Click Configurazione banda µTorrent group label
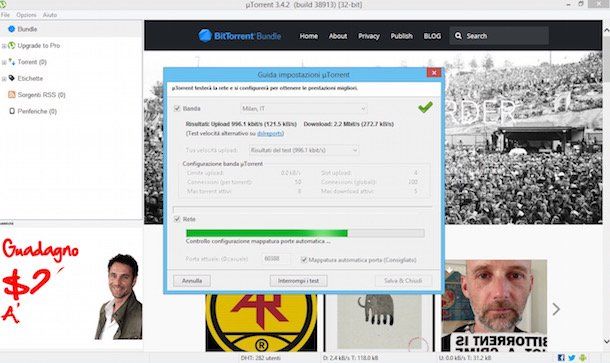610x363 pixels. point(223,164)
